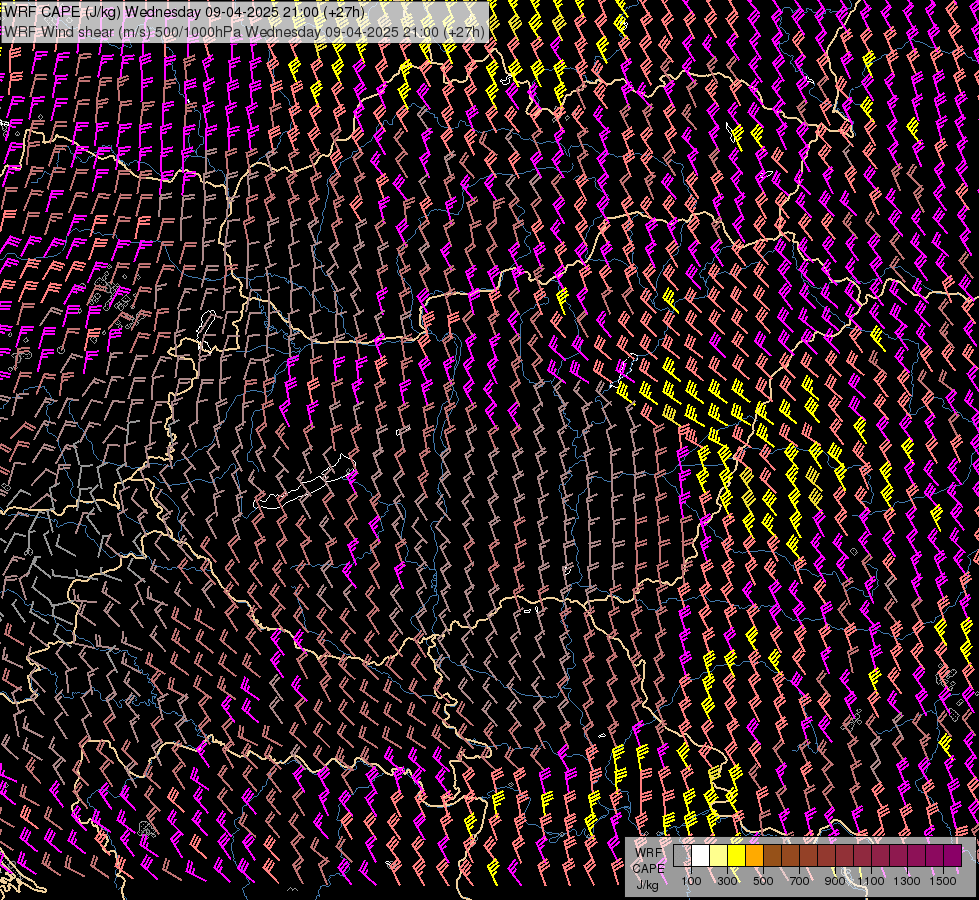Click the J/kg unit label in the legend
The height and width of the screenshot is (900, 979).
(x=647, y=885)
